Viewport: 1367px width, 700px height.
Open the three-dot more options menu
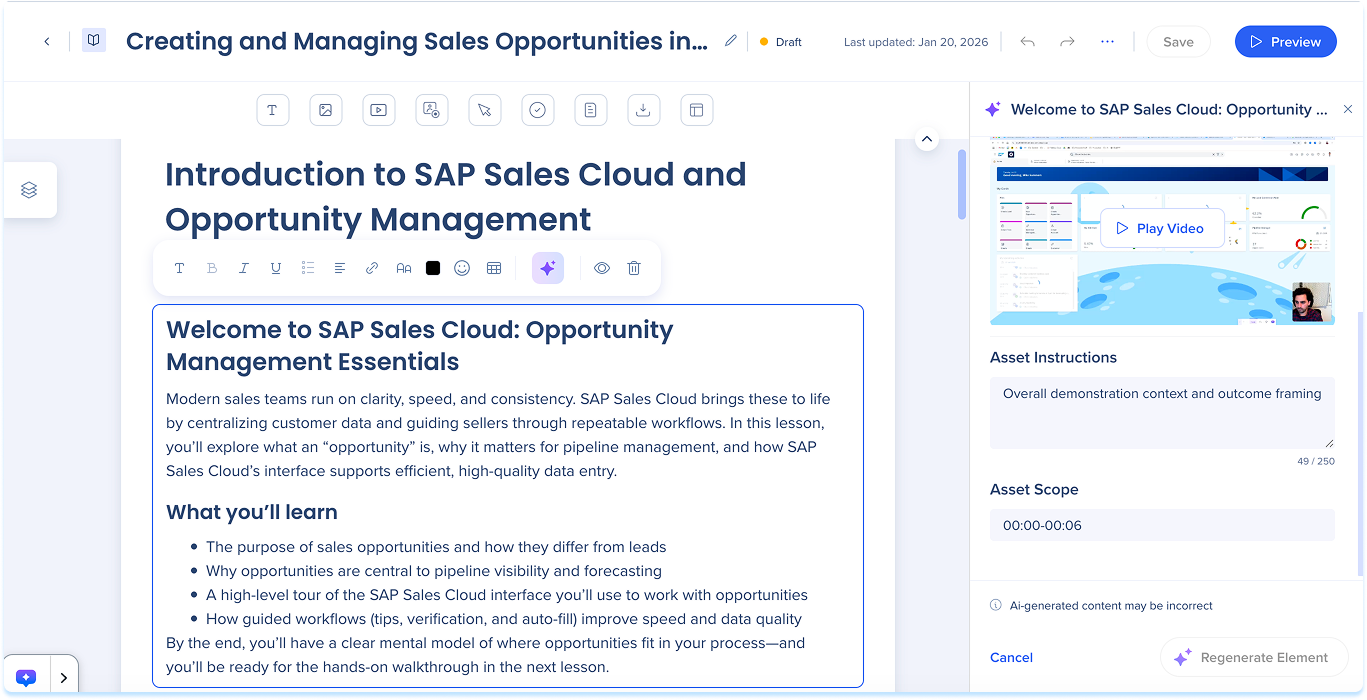(x=1107, y=42)
